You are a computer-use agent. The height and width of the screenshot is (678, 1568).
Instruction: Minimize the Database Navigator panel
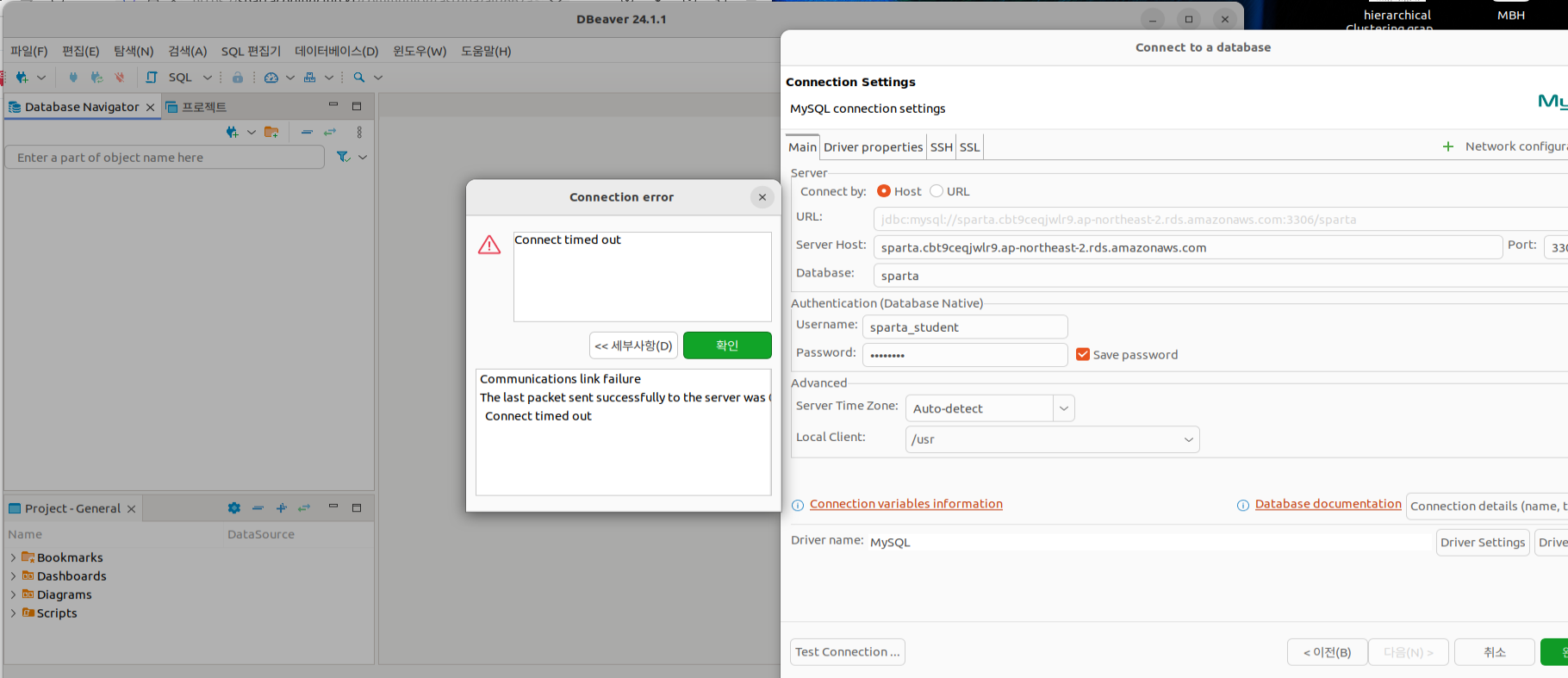333,105
